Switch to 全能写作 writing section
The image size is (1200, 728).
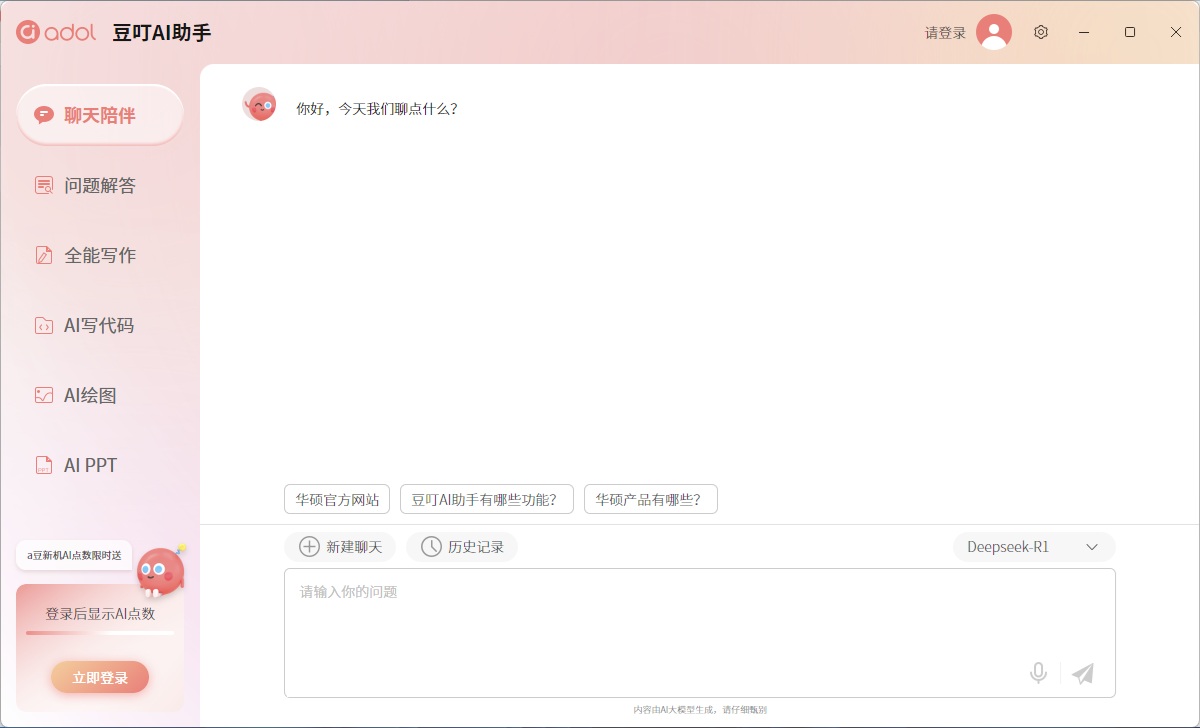click(100, 255)
